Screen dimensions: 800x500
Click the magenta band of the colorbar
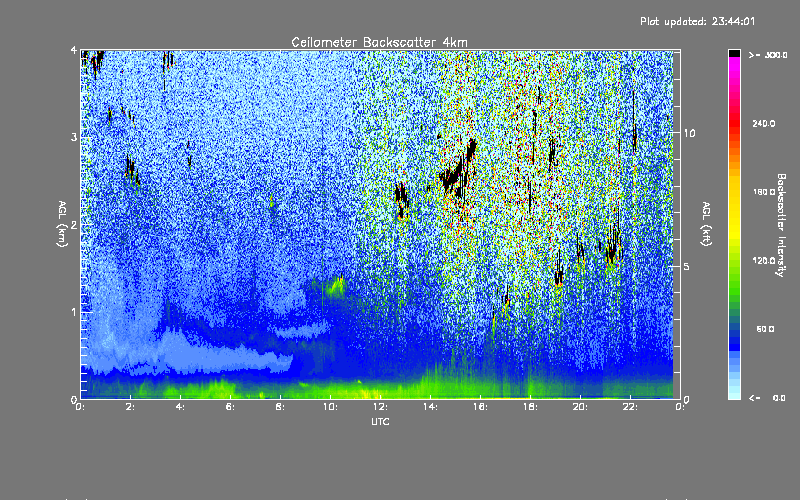pyautogui.click(x=734, y=62)
